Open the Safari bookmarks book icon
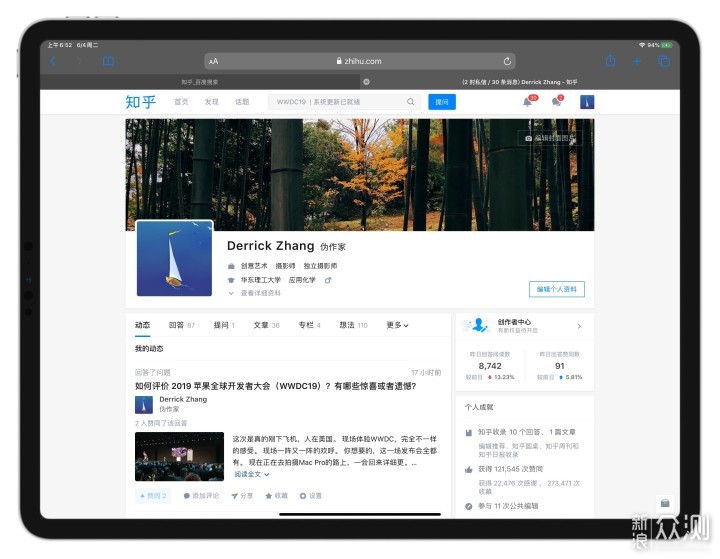 pyautogui.click(x=108, y=61)
